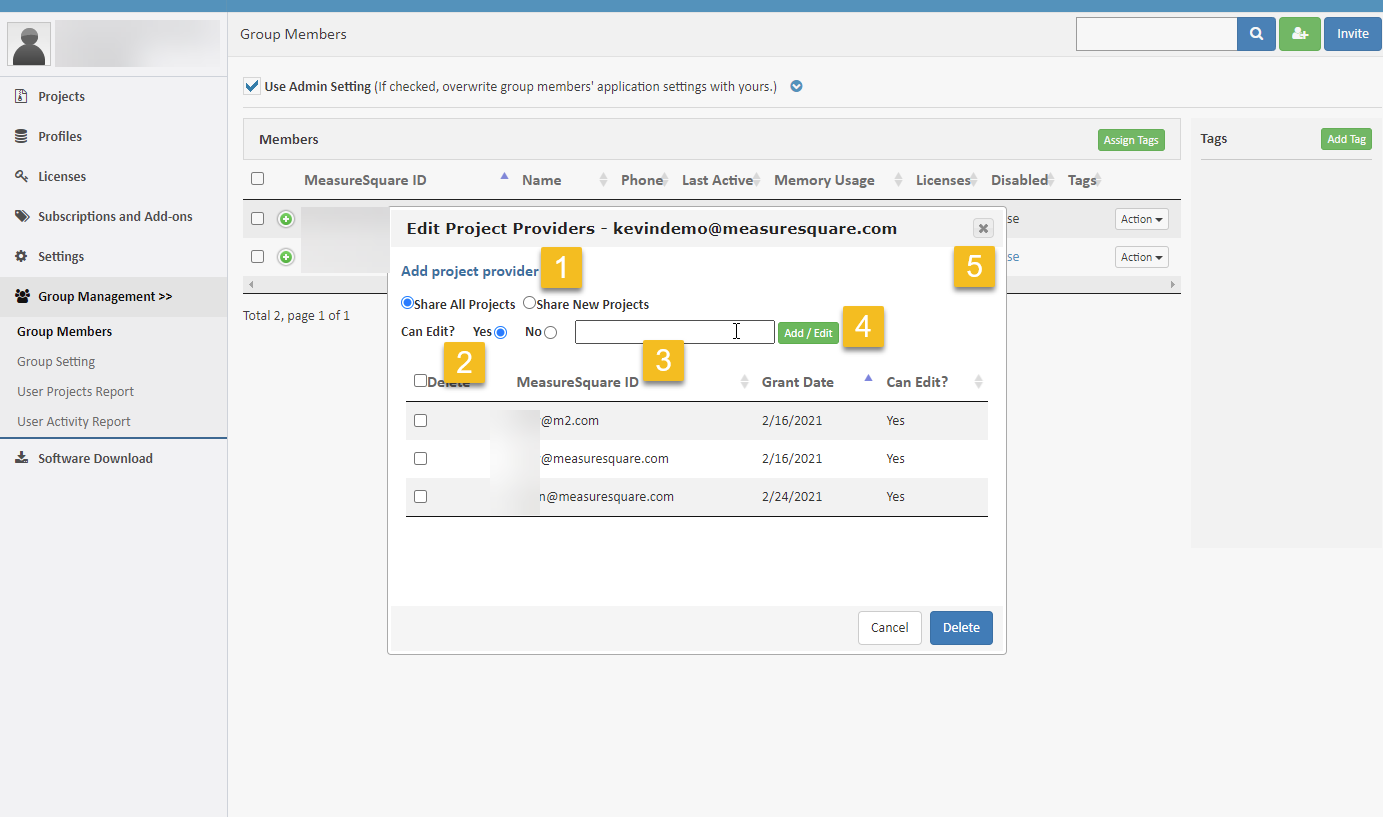Viewport: 1383px width, 817px height.
Task: Choose Yes for Can Edit?
Action: tap(501, 332)
